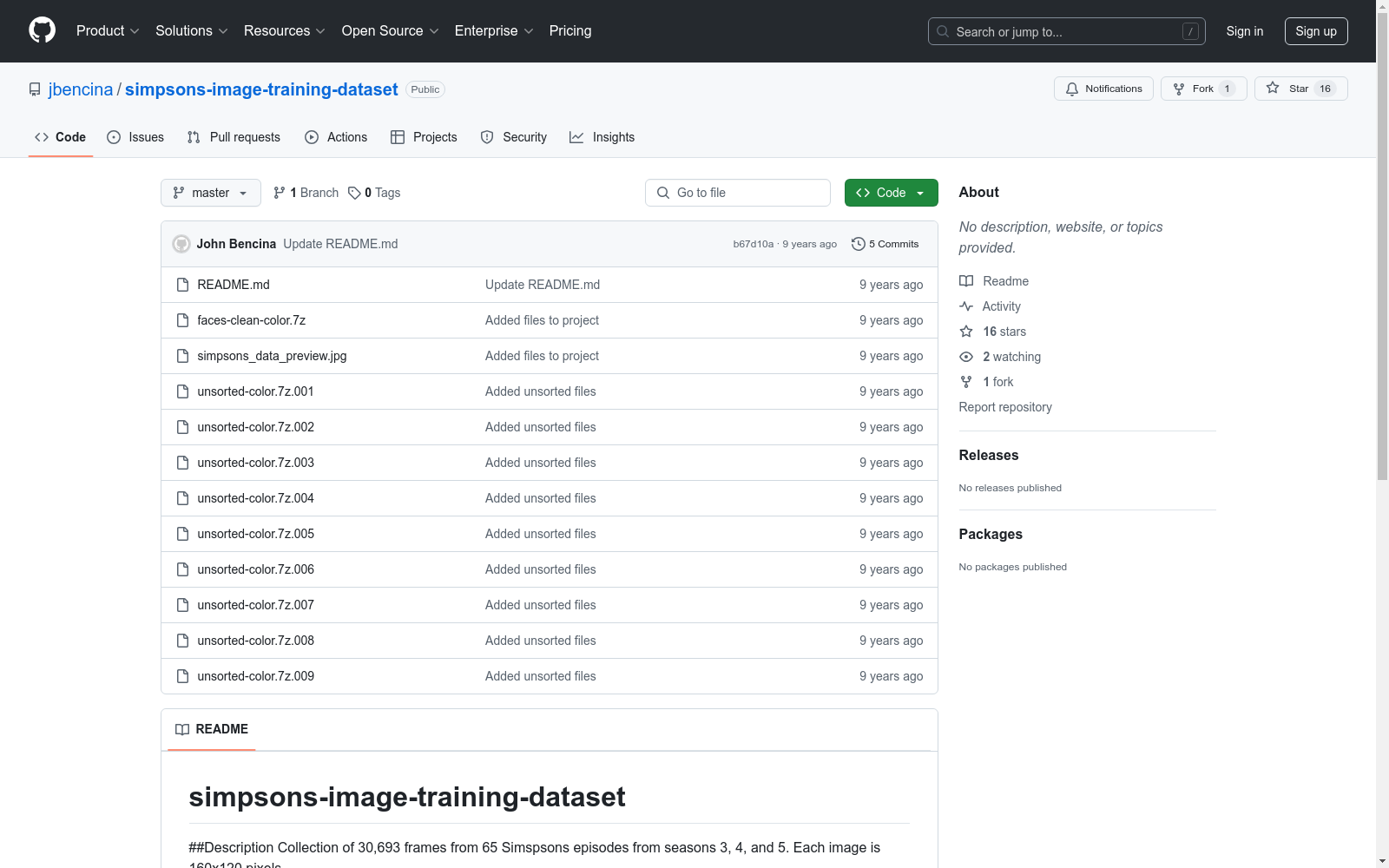Expand the Enterprise menu

(494, 30)
